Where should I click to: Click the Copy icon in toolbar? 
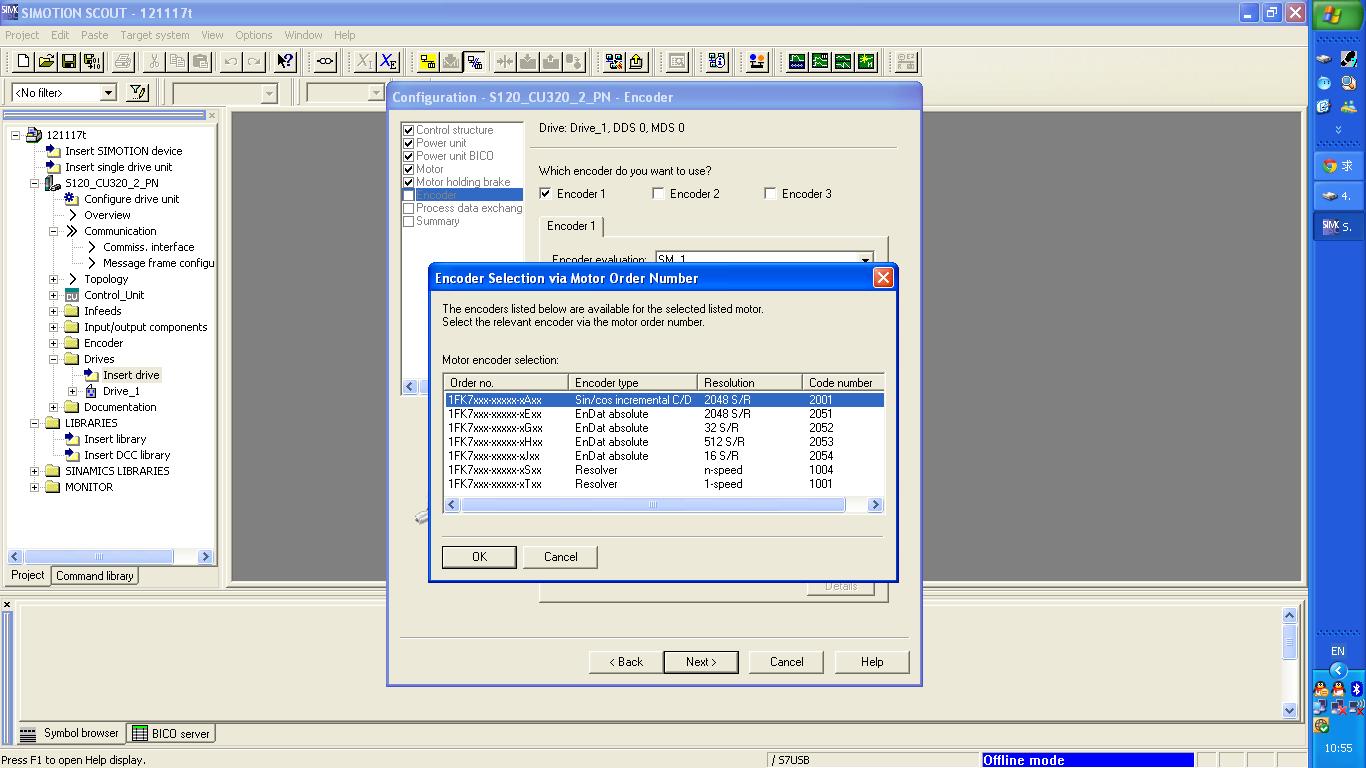pos(177,62)
